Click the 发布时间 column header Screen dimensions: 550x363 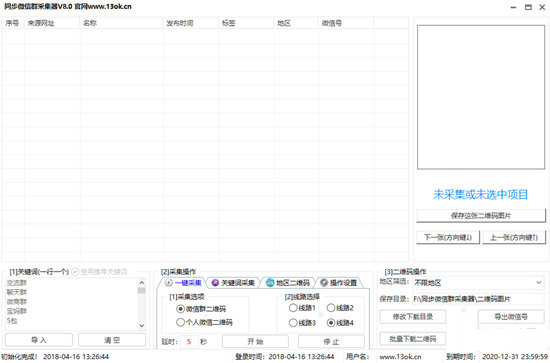(191, 23)
